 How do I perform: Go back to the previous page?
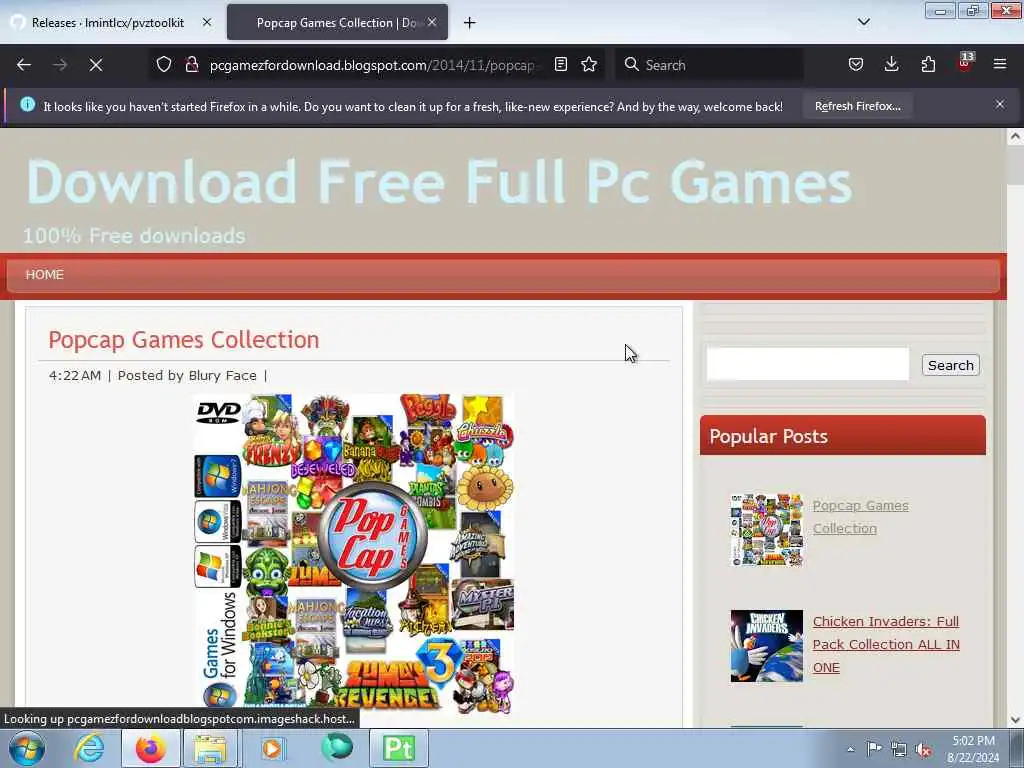coord(24,65)
